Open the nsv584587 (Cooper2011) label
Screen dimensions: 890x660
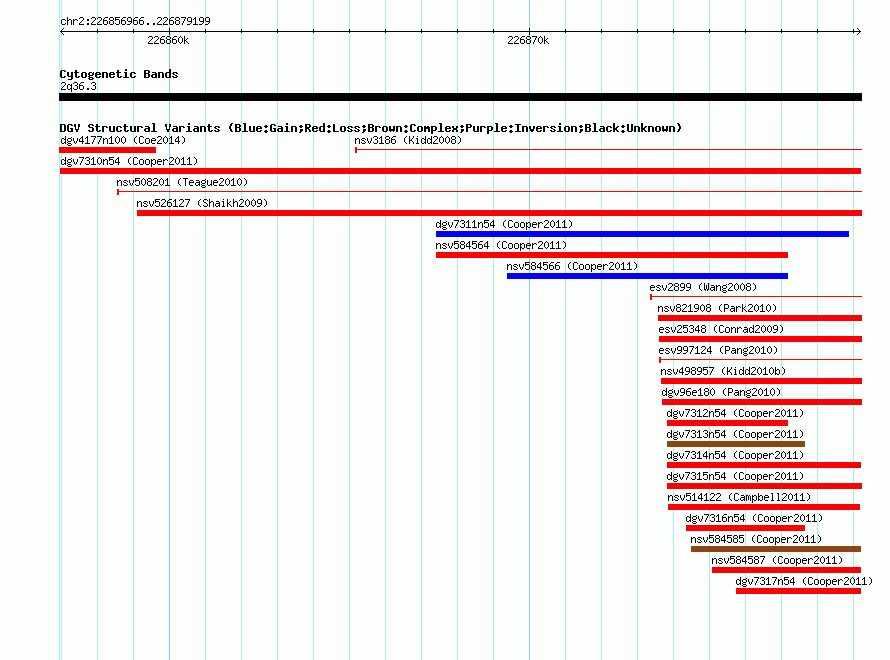pyautogui.click(x=777, y=560)
